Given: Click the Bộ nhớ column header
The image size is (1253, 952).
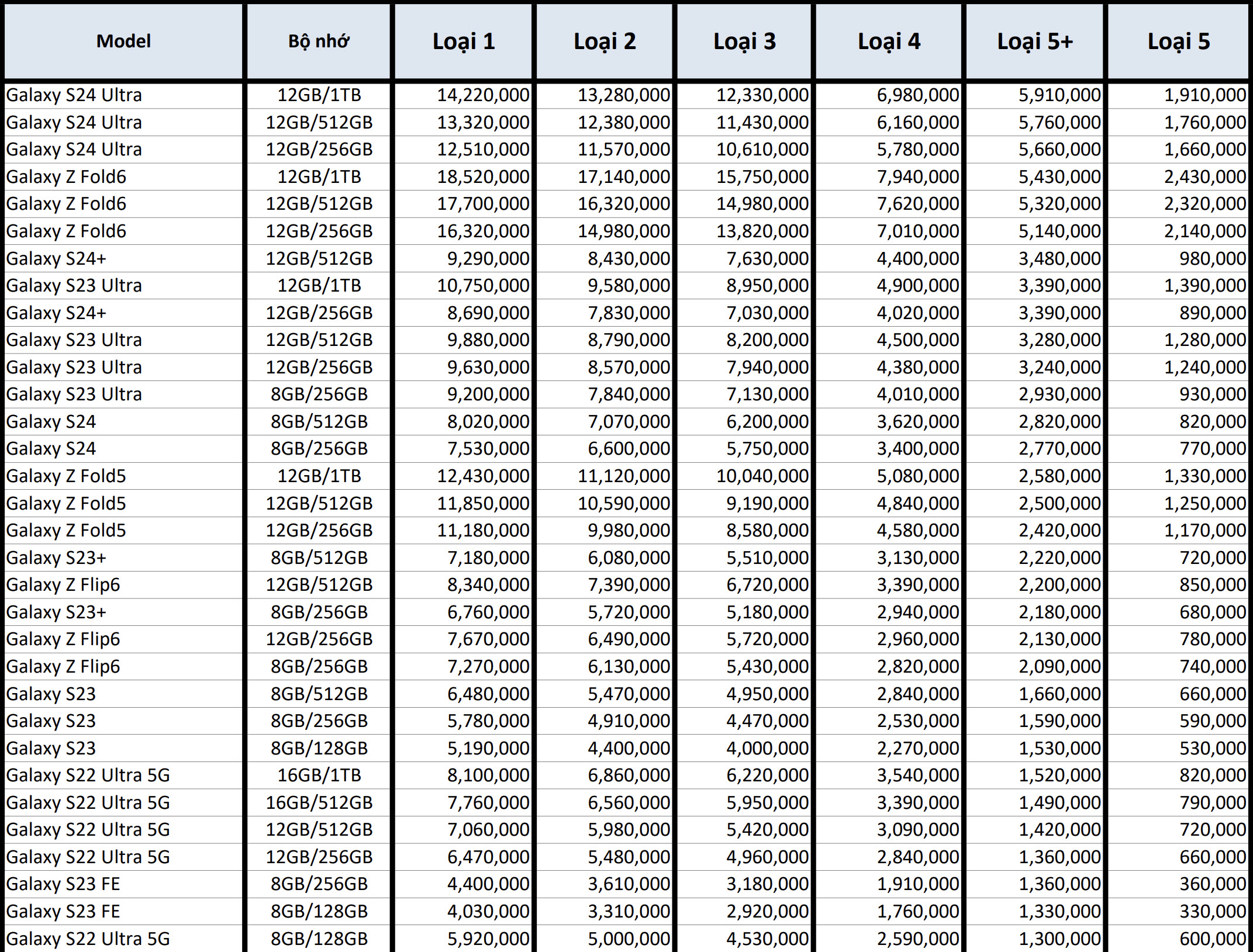Looking at the screenshot, I should (319, 41).
